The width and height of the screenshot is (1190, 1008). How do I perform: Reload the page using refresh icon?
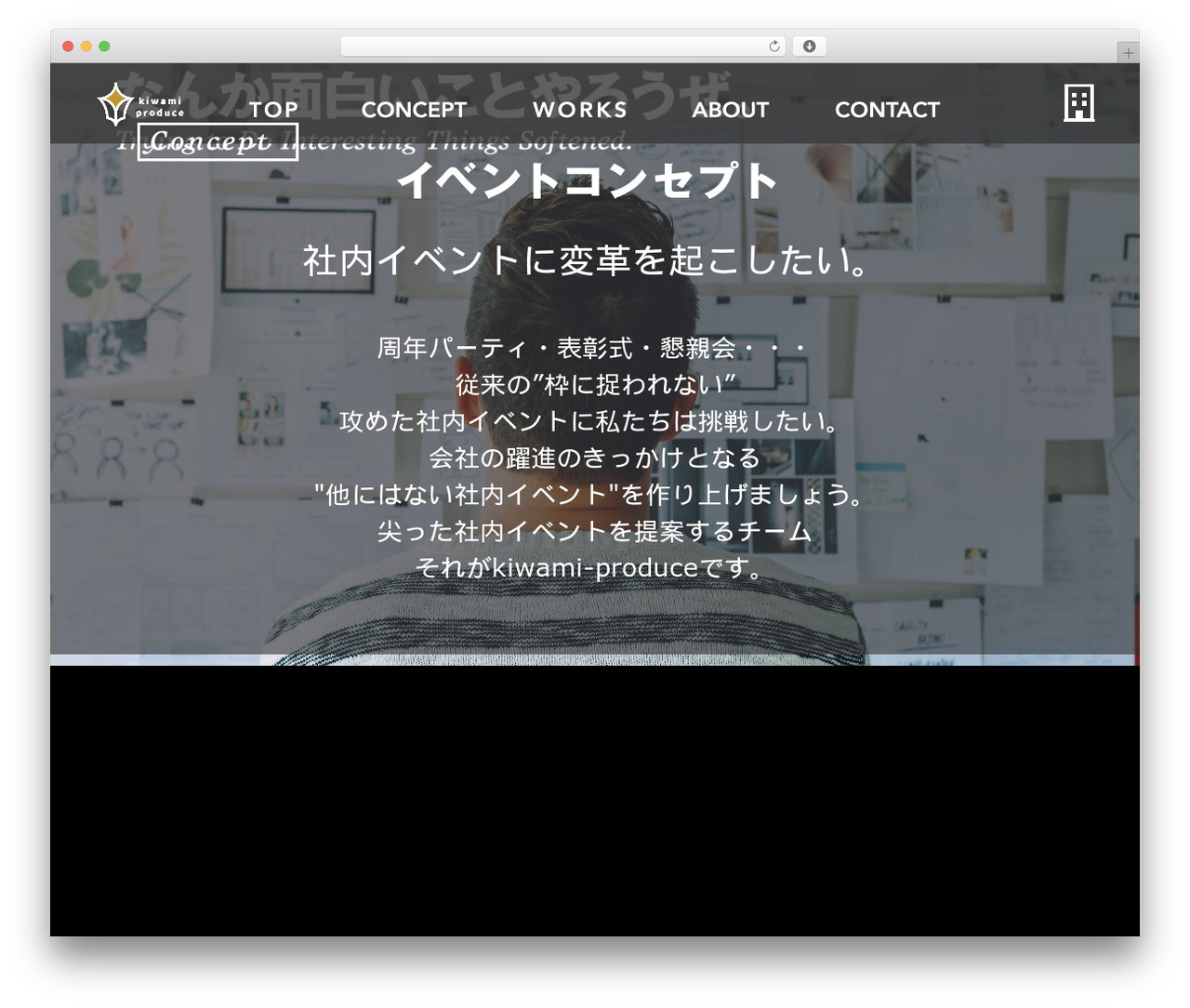(773, 46)
